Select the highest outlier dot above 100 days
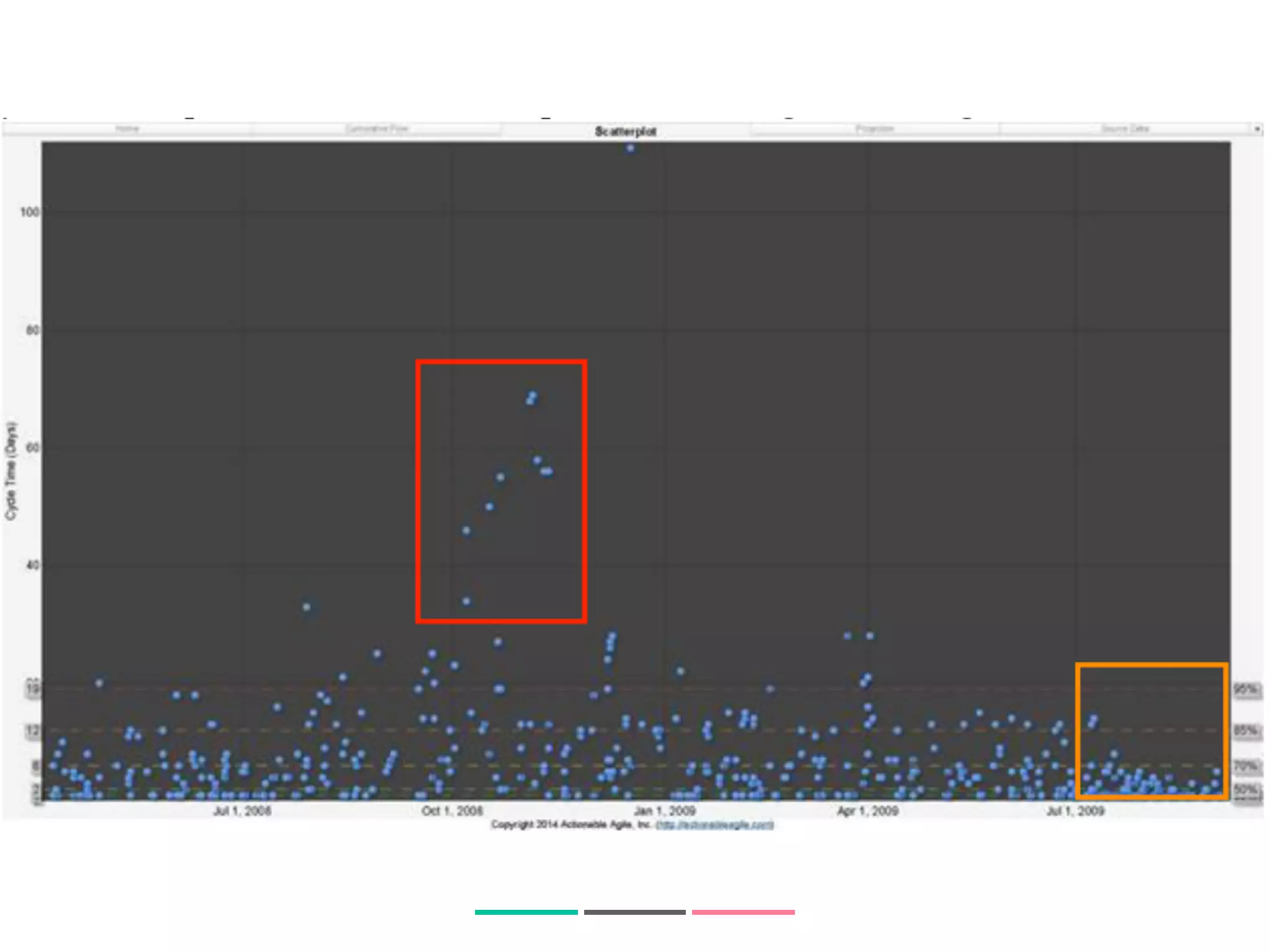The width and height of the screenshot is (1270, 952). click(x=630, y=149)
